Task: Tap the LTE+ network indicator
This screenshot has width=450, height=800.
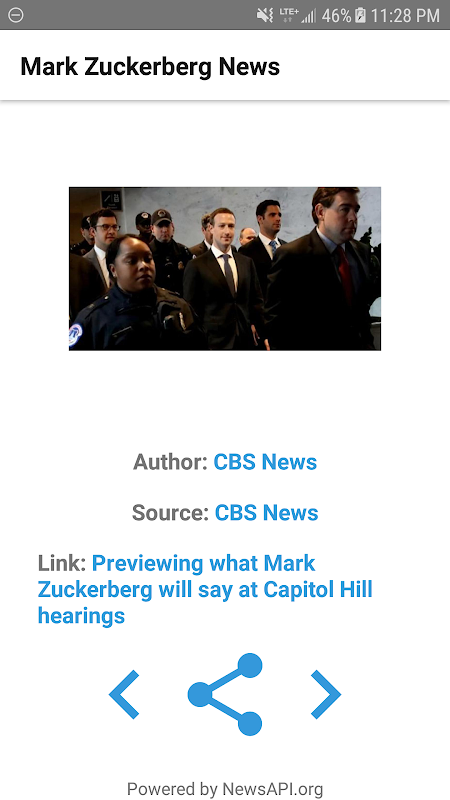Action: (x=289, y=15)
